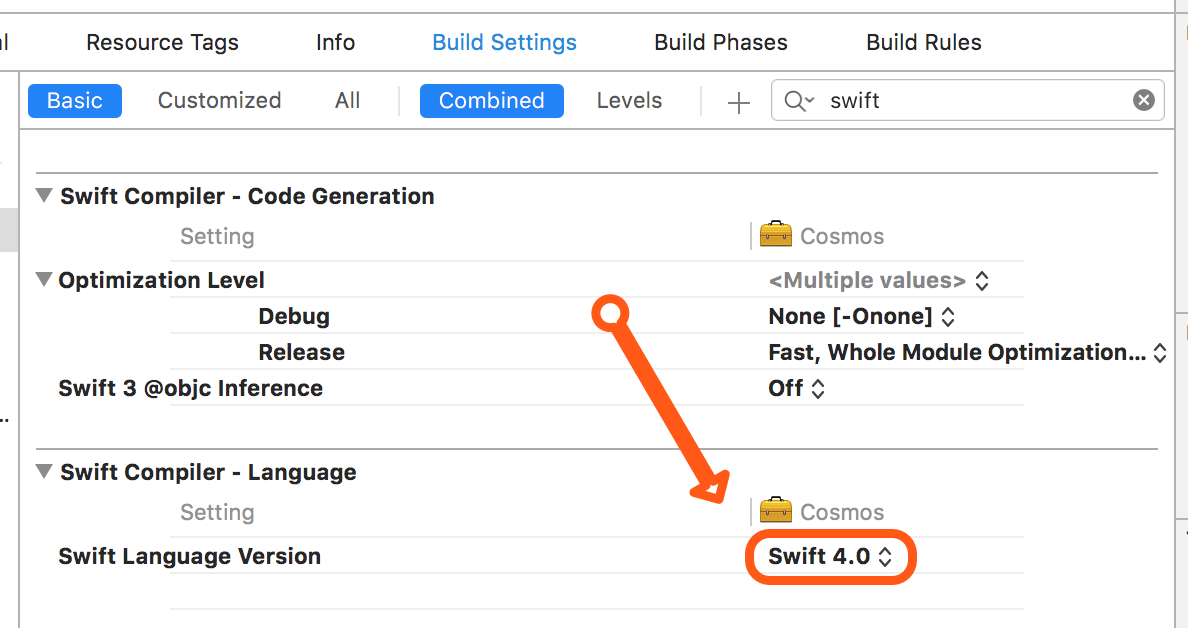The image size is (1188, 628).
Task: Collapse the Optimization Level group
Action: 43,280
